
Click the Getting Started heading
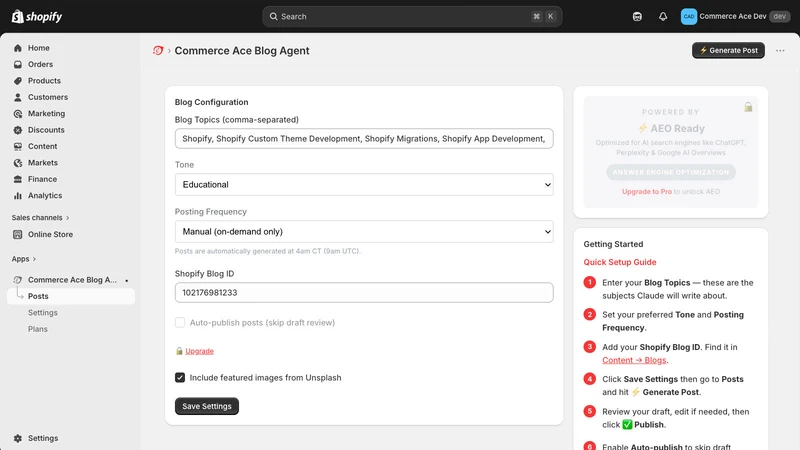pyautogui.click(x=613, y=244)
